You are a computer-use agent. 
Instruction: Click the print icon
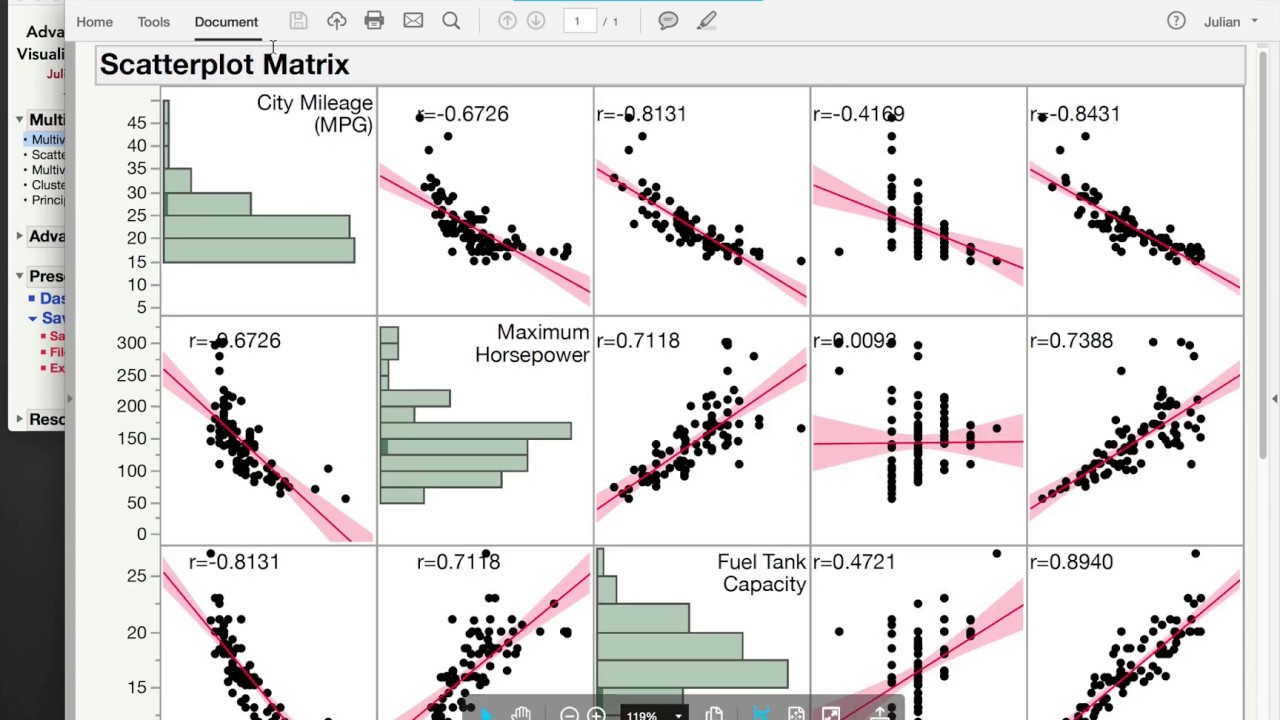(374, 20)
